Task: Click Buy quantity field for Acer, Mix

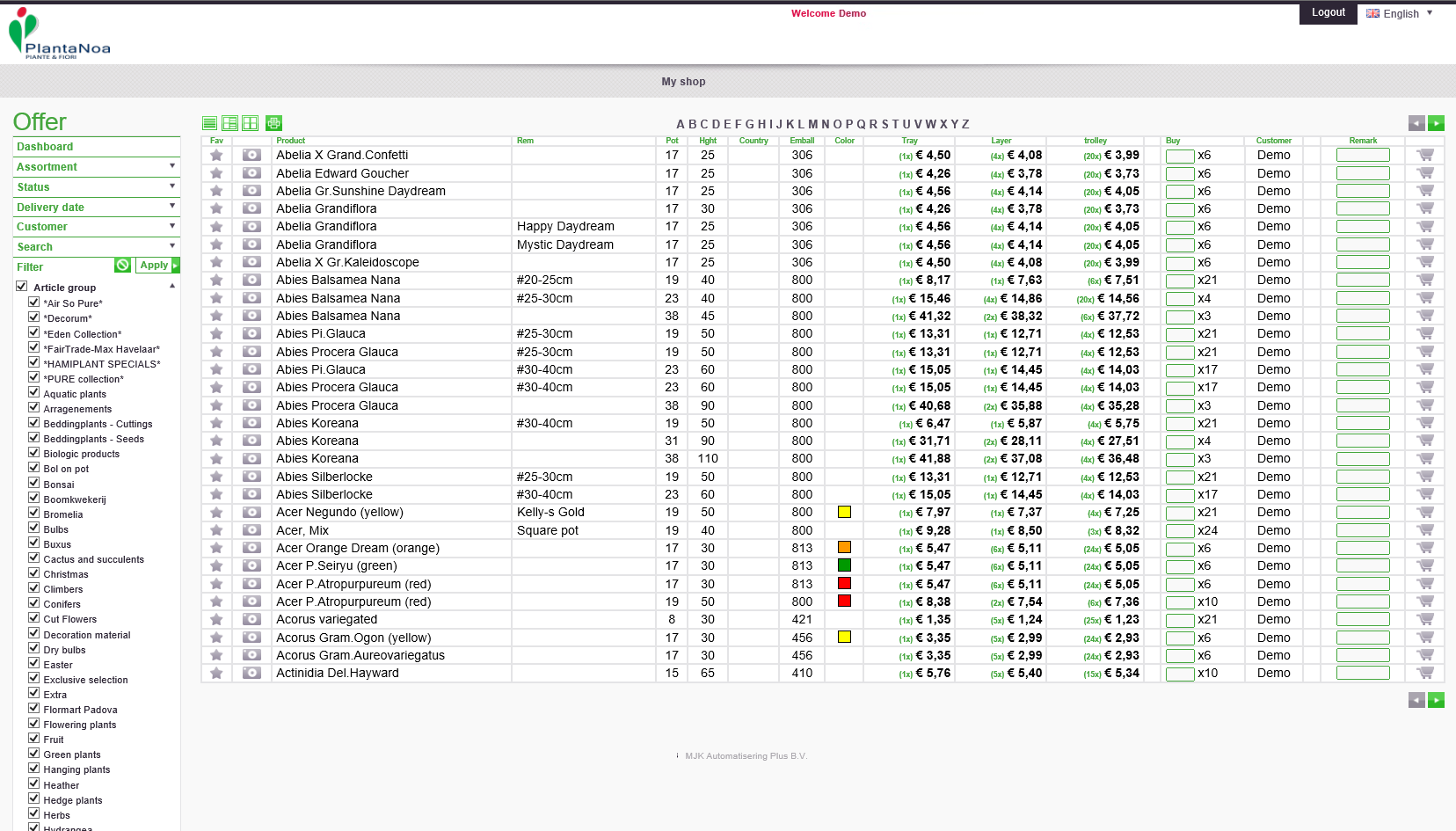Action: pos(1180,531)
